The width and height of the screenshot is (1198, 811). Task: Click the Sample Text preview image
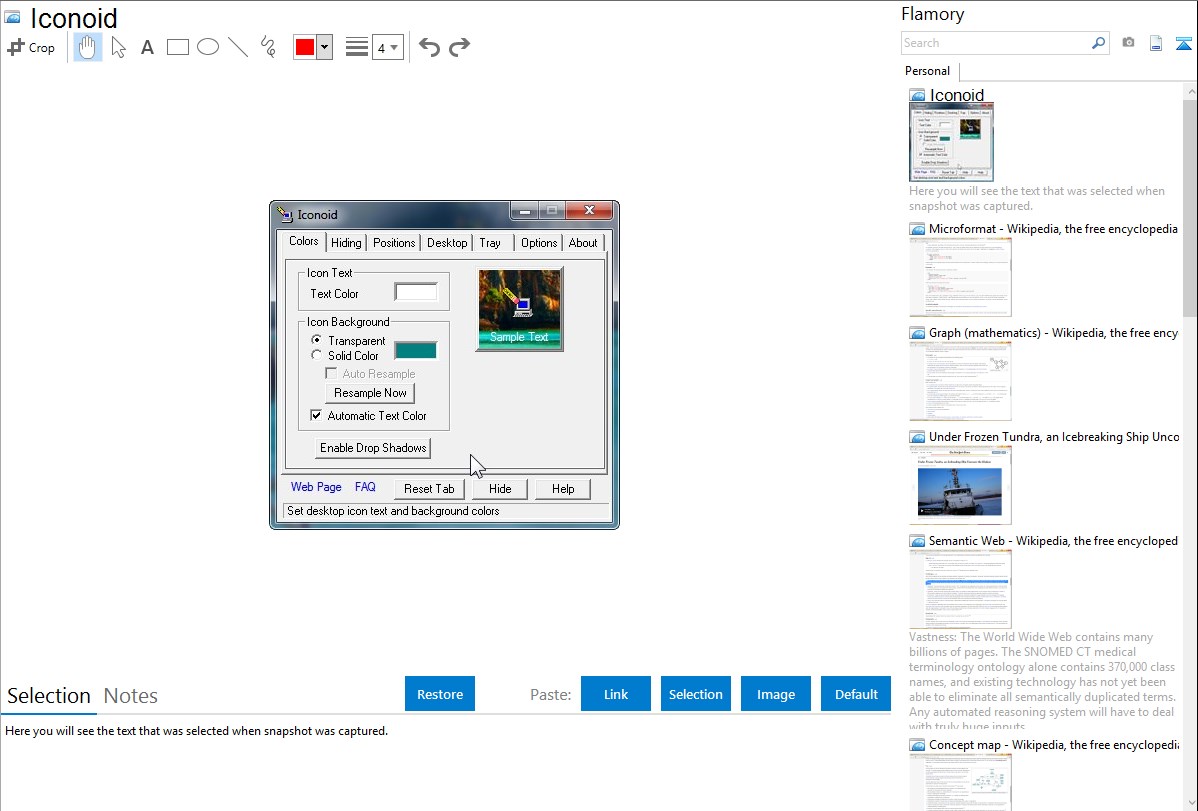point(520,309)
